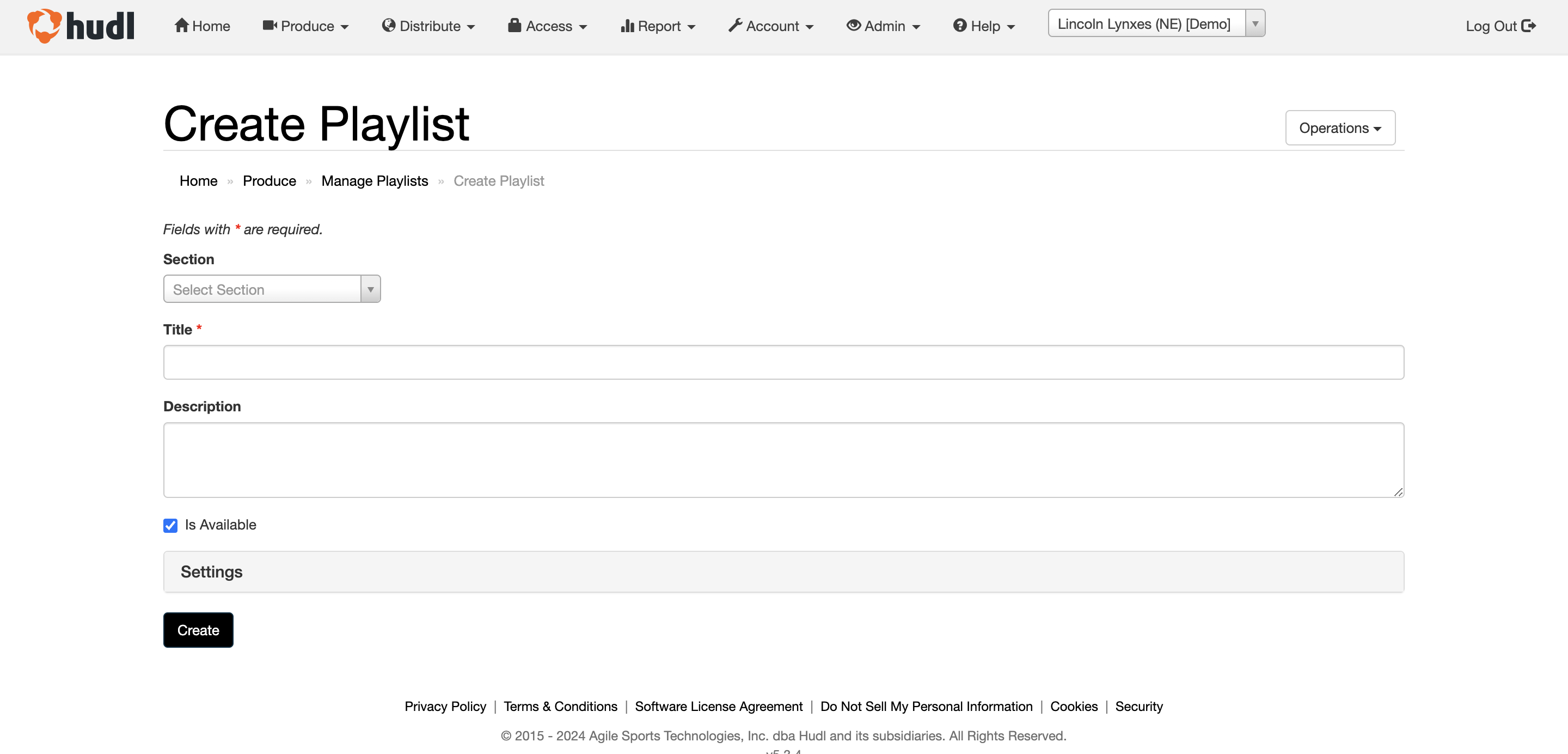Click the Log Out exit icon

click(1529, 25)
